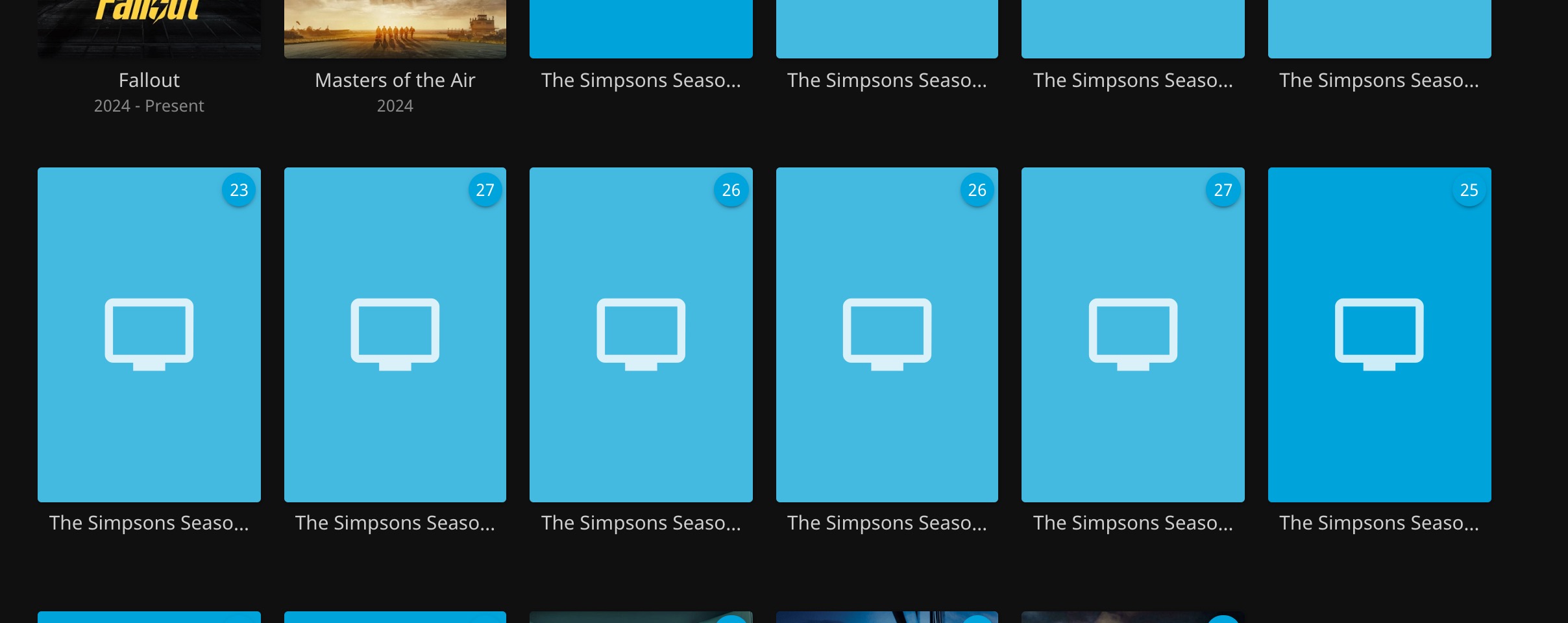This screenshot has width=1568, height=623.
Task: Open TV placeholder icon on leftmost 26-badge card
Action: click(x=641, y=334)
